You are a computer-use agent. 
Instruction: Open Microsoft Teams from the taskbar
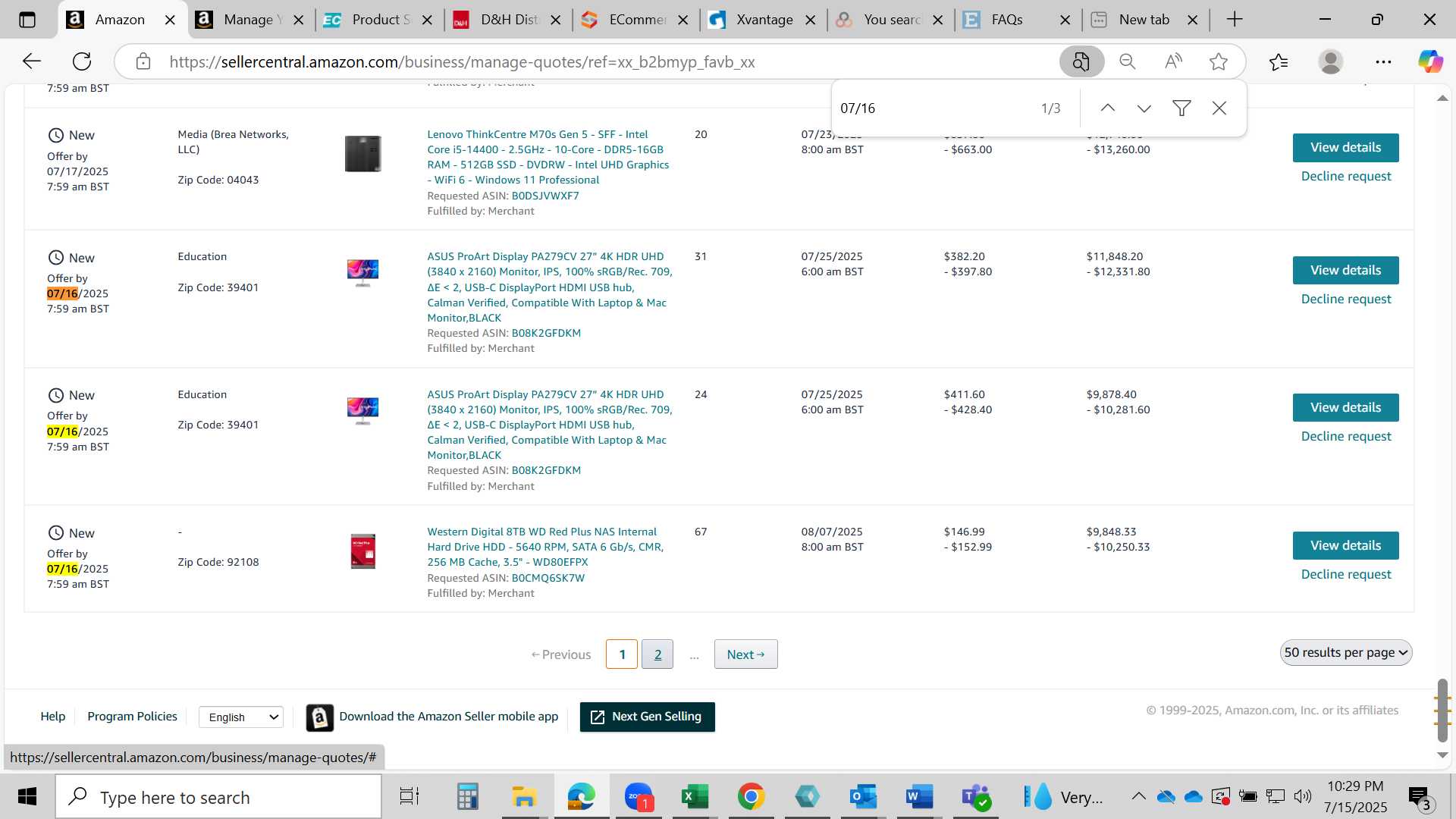[x=976, y=797]
